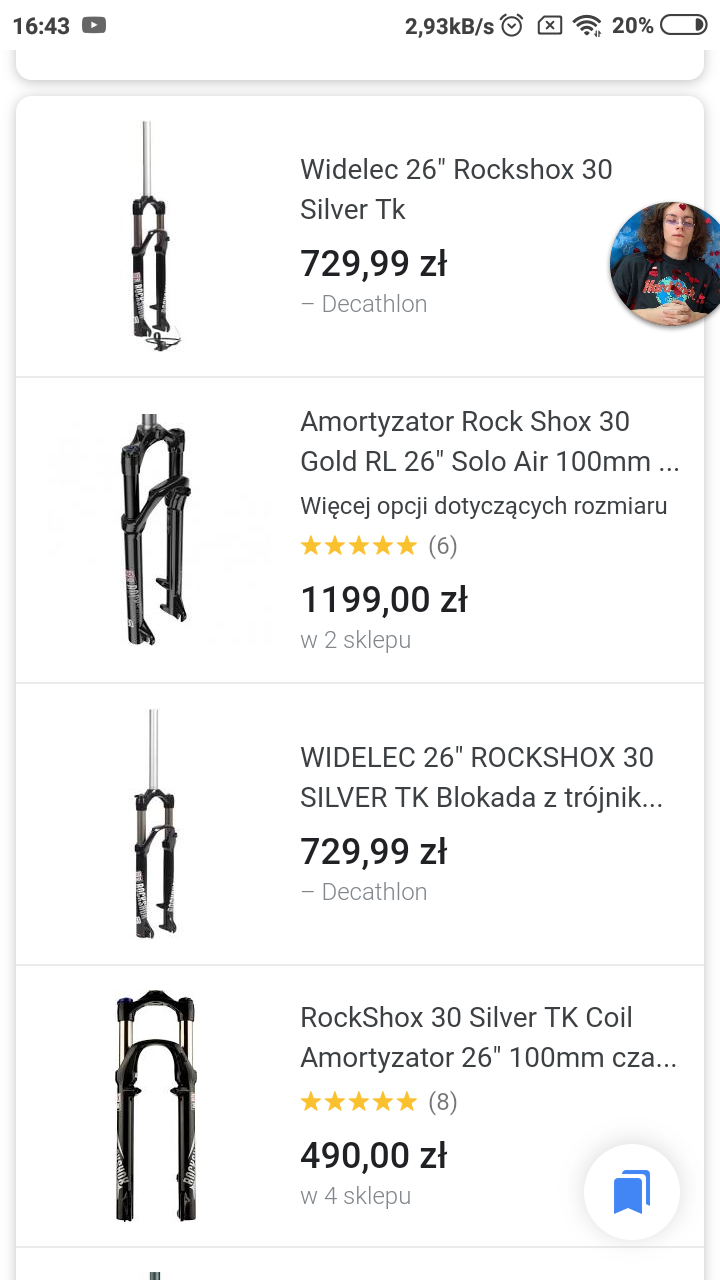Tap the battery indicator icon
Viewport: 720px width, 1280px height.
684,26
